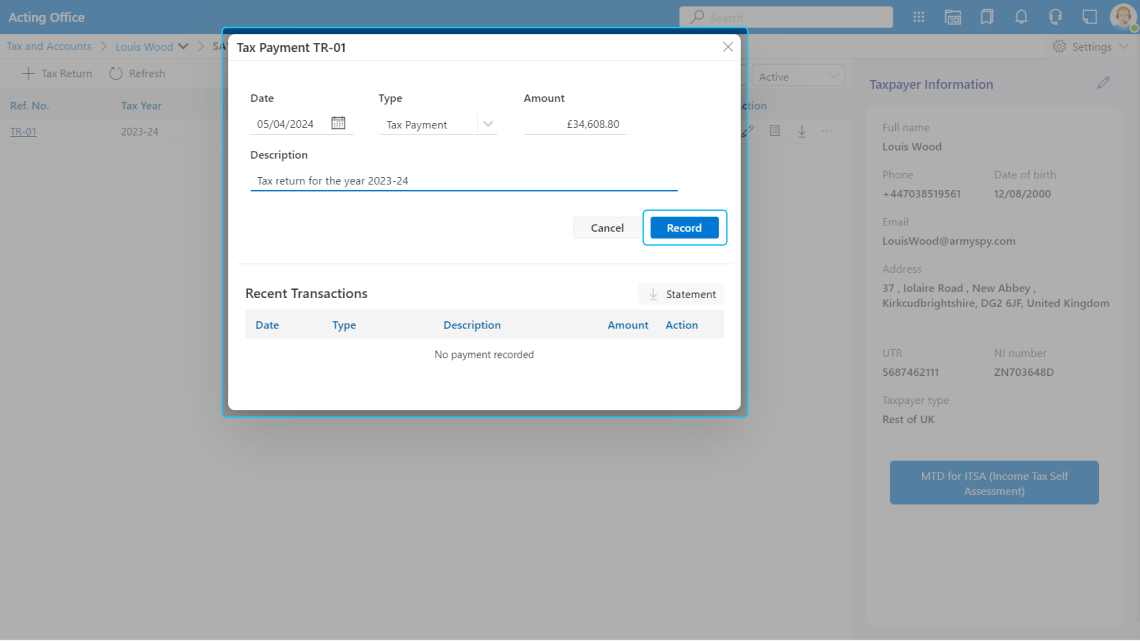Image resolution: width=1140 pixels, height=641 pixels.
Task: Open the sticky notes icon
Action: pyautogui.click(x=1089, y=17)
